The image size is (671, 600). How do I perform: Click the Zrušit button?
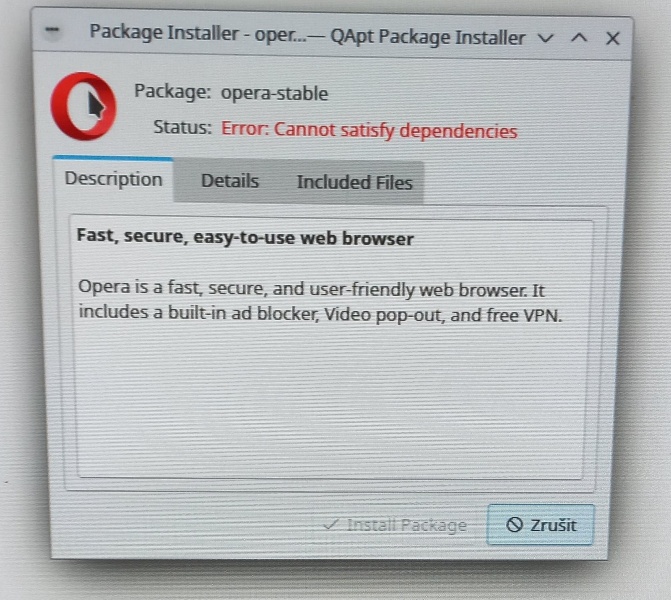(540, 525)
